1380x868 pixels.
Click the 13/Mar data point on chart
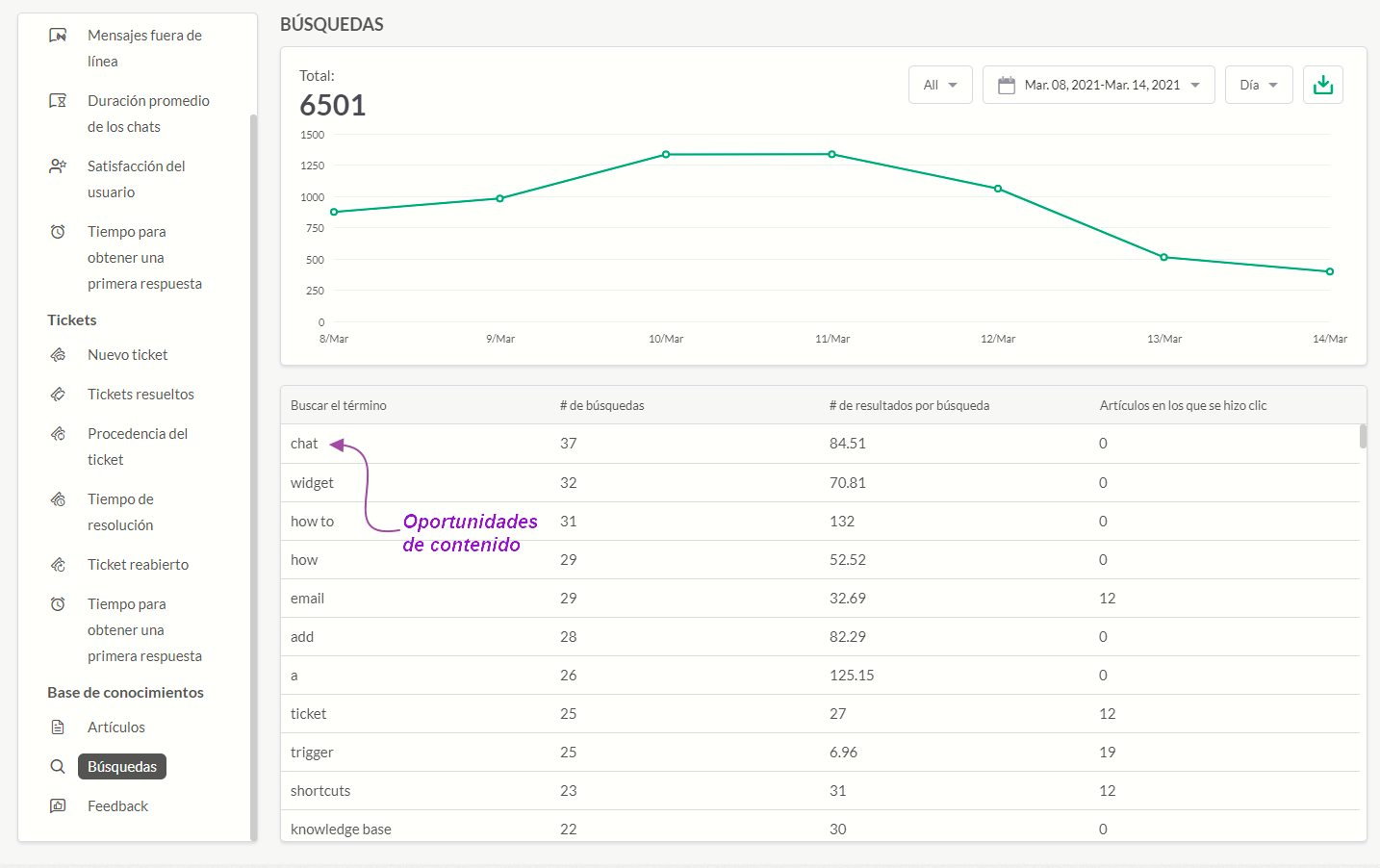[x=1163, y=257]
